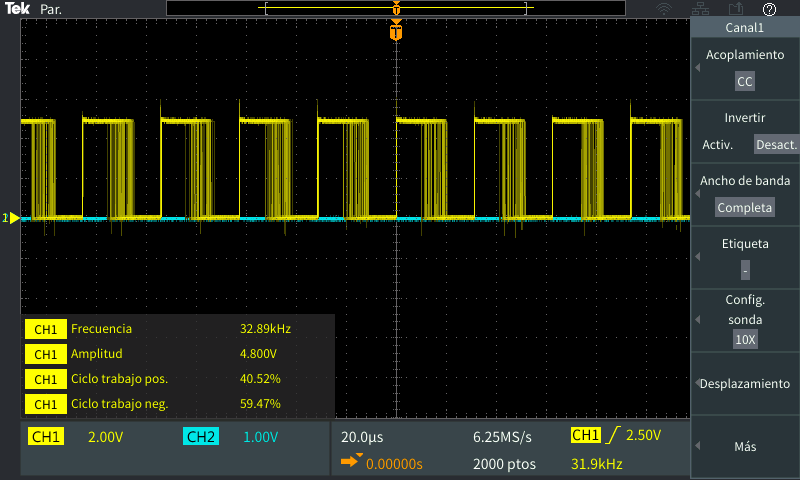Screen dimensions: 800x480
Task: Click the 32.89kHz frequency value
Action: 265,329
